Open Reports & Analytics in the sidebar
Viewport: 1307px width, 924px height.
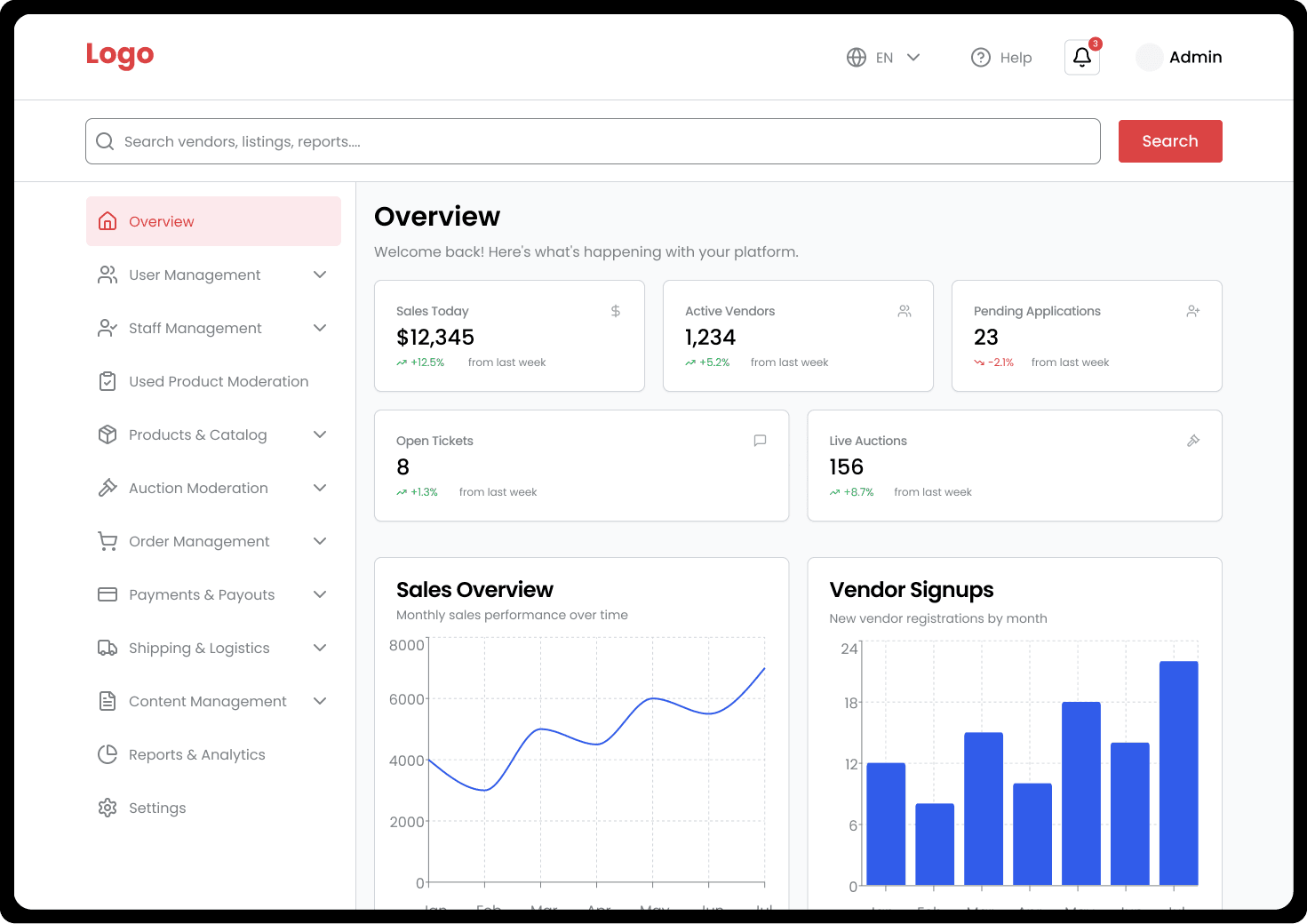[196, 754]
